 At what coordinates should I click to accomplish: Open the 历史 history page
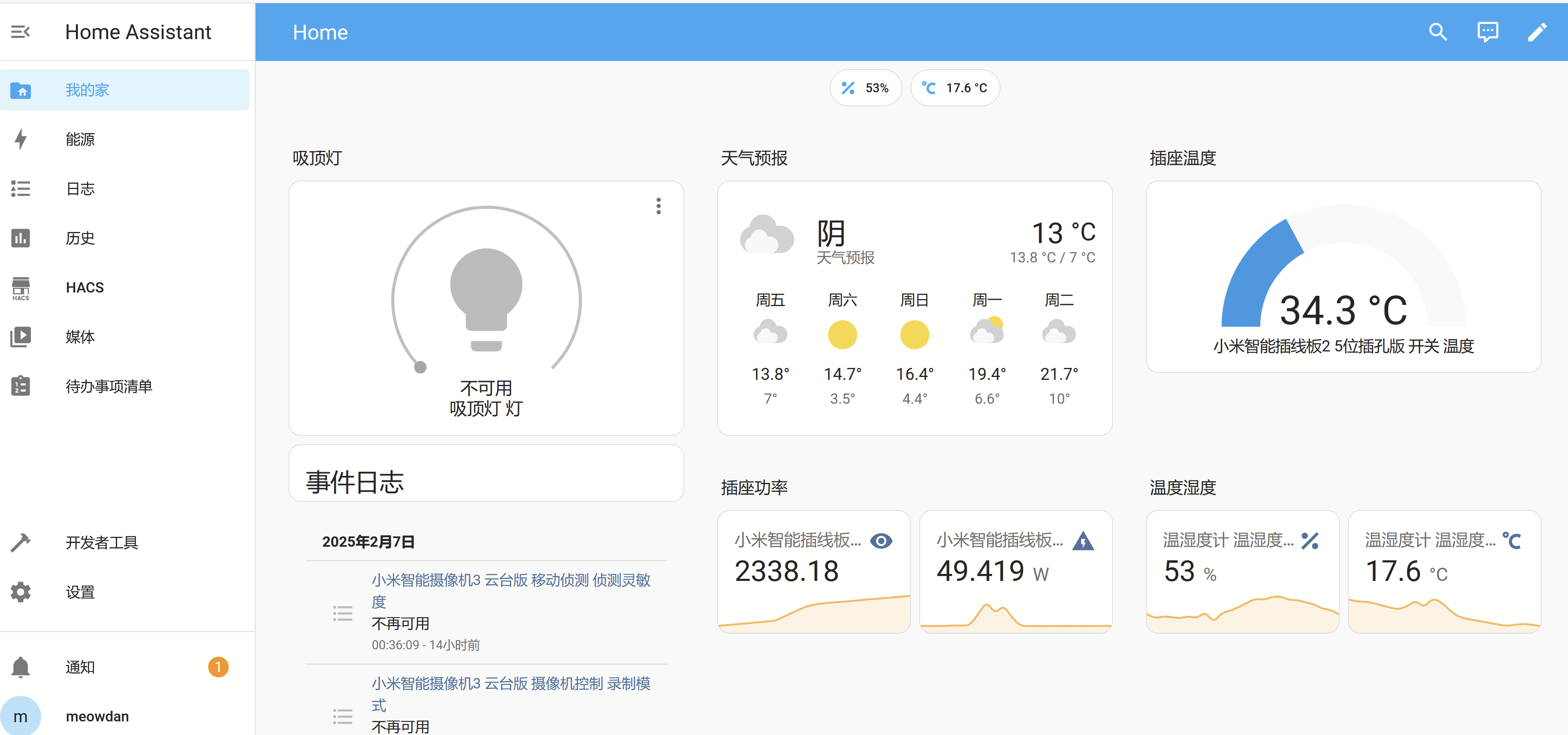[125, 238]
